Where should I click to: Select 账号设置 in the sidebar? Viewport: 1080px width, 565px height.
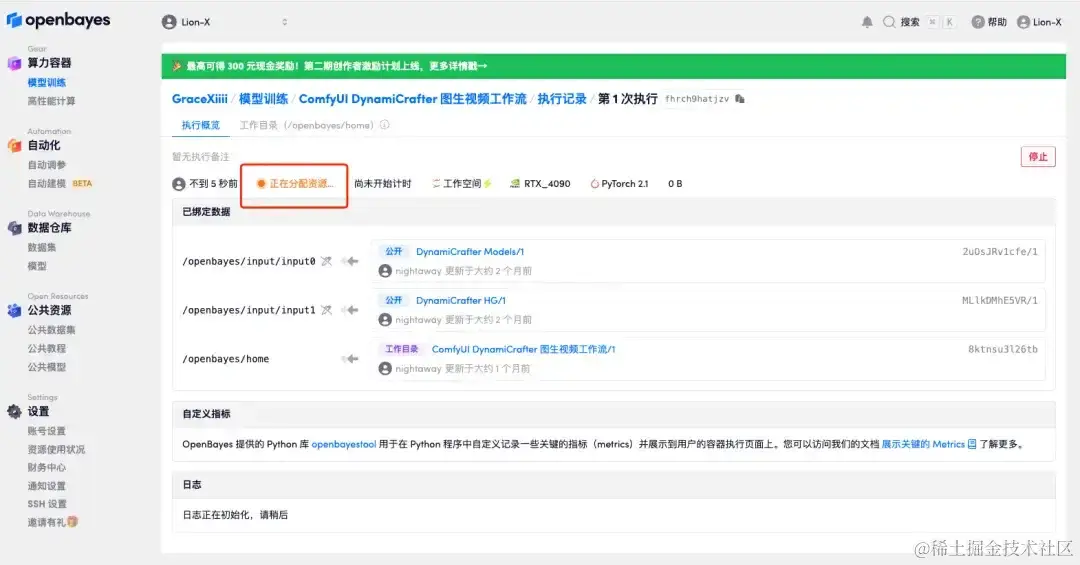(47, 431)
